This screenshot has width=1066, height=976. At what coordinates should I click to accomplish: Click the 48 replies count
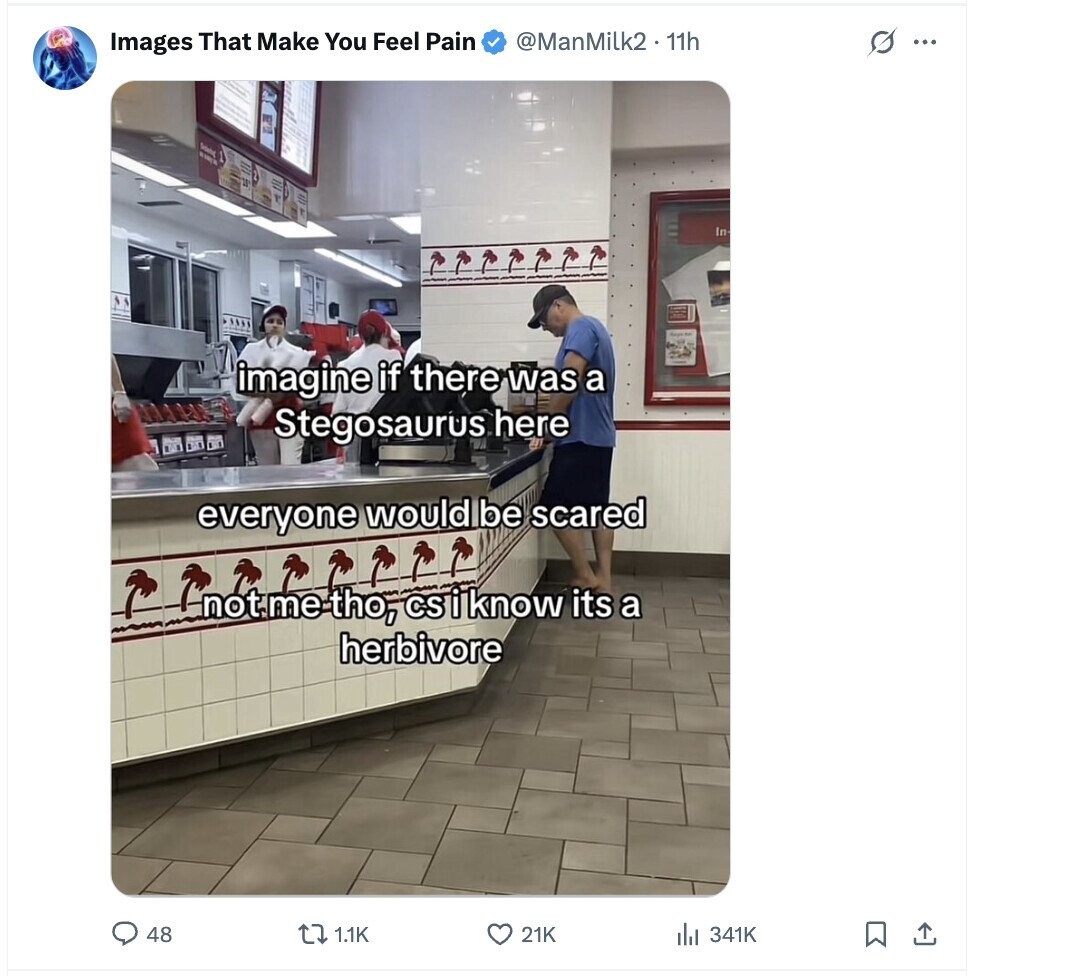(159, 934)
